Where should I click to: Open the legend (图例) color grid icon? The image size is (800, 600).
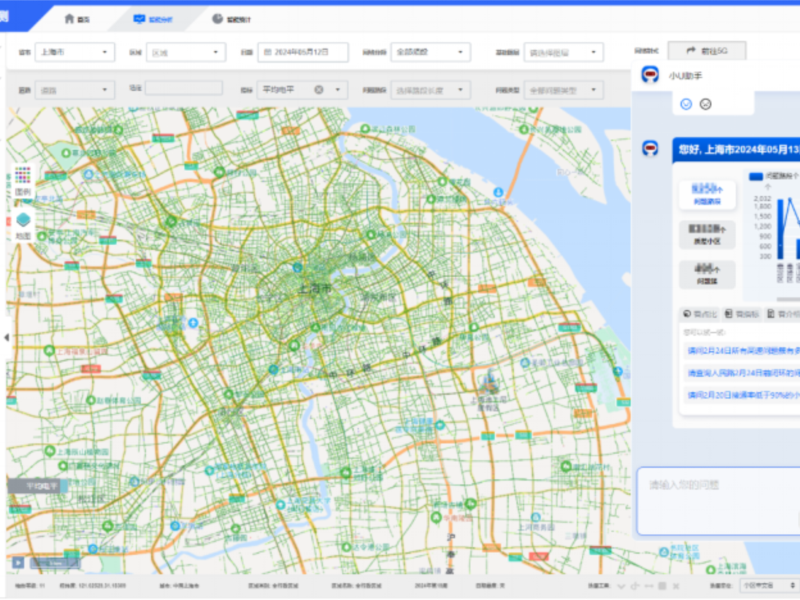23,174
